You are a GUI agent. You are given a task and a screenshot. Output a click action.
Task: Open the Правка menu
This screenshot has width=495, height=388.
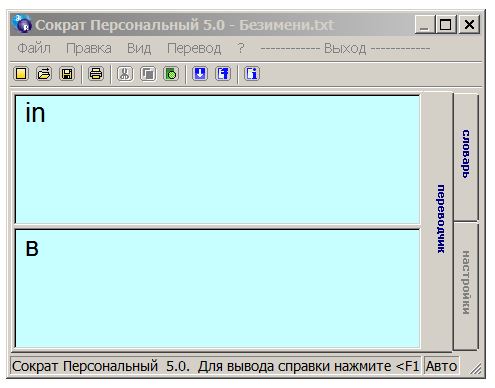[89, 48]
